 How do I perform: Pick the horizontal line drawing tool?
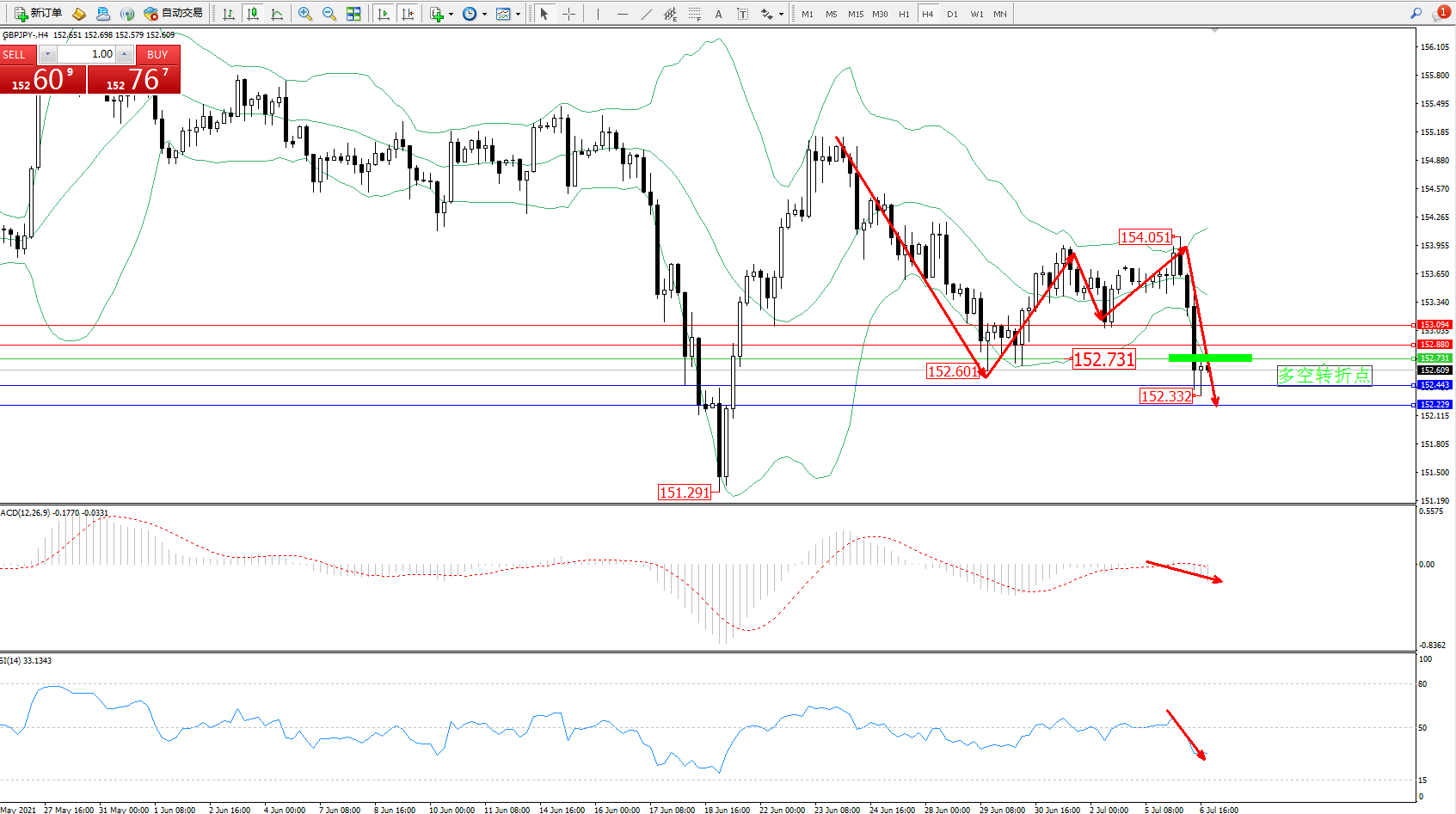(623, 14)
